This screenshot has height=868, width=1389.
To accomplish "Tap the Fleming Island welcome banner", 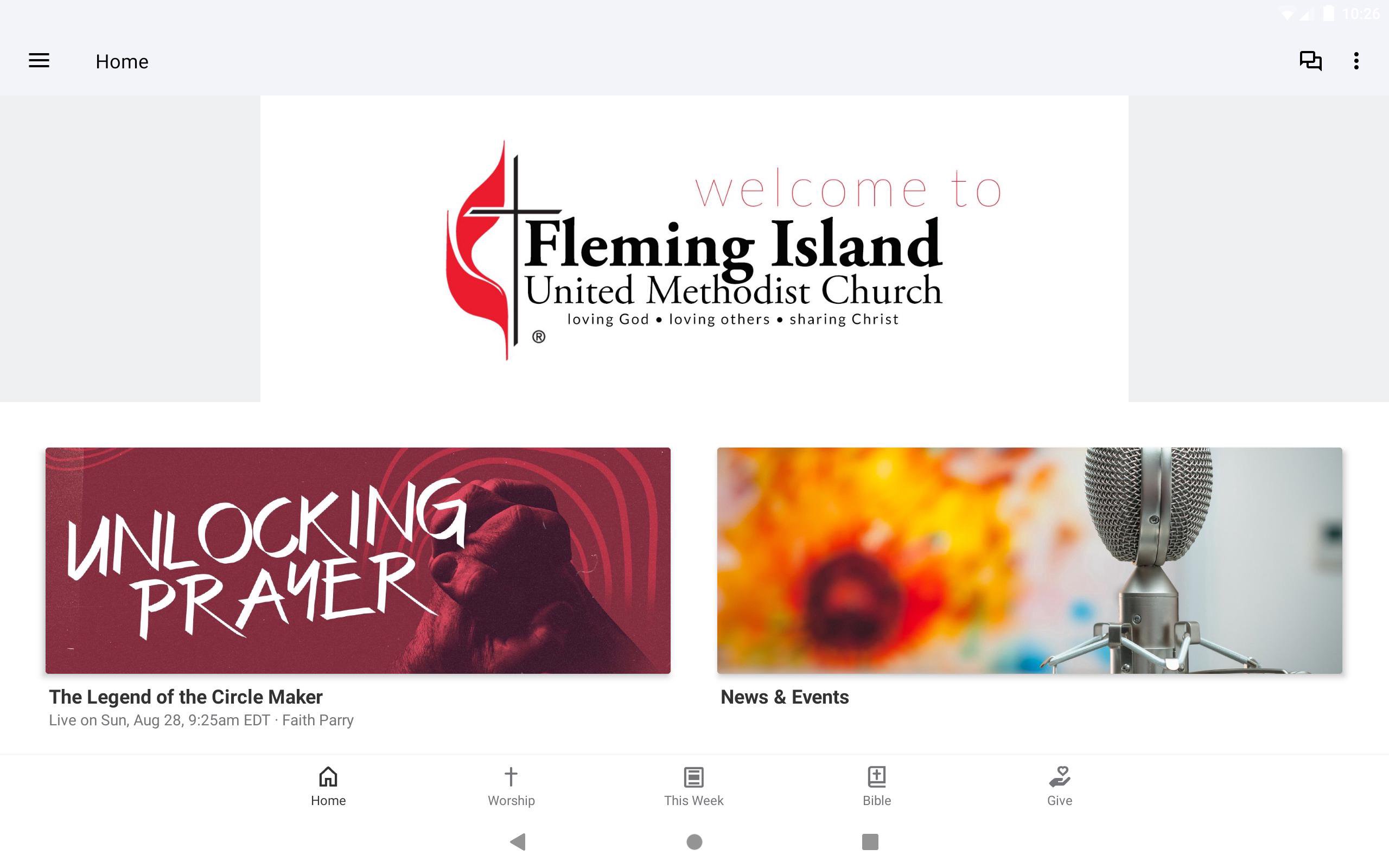I will [x=694, y=248].
